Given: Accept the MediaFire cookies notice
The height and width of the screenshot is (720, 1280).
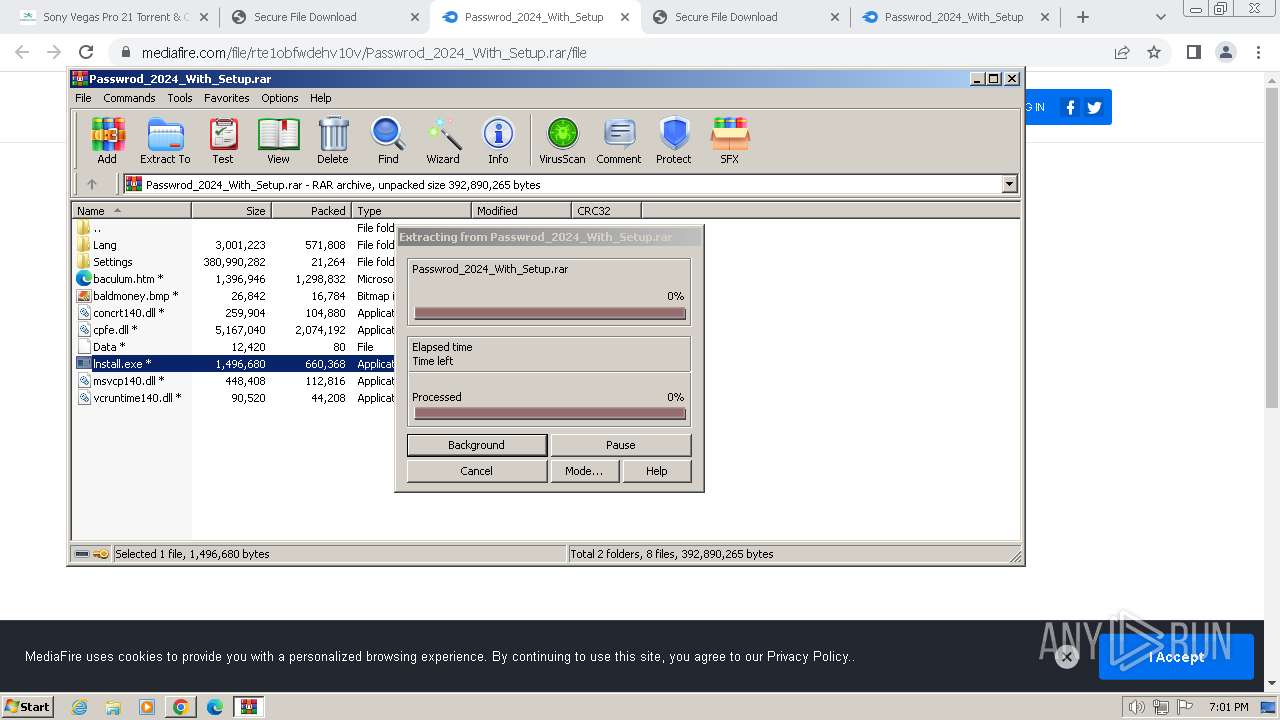Looking at the screenshot, I should click(x=1176, y=657).
